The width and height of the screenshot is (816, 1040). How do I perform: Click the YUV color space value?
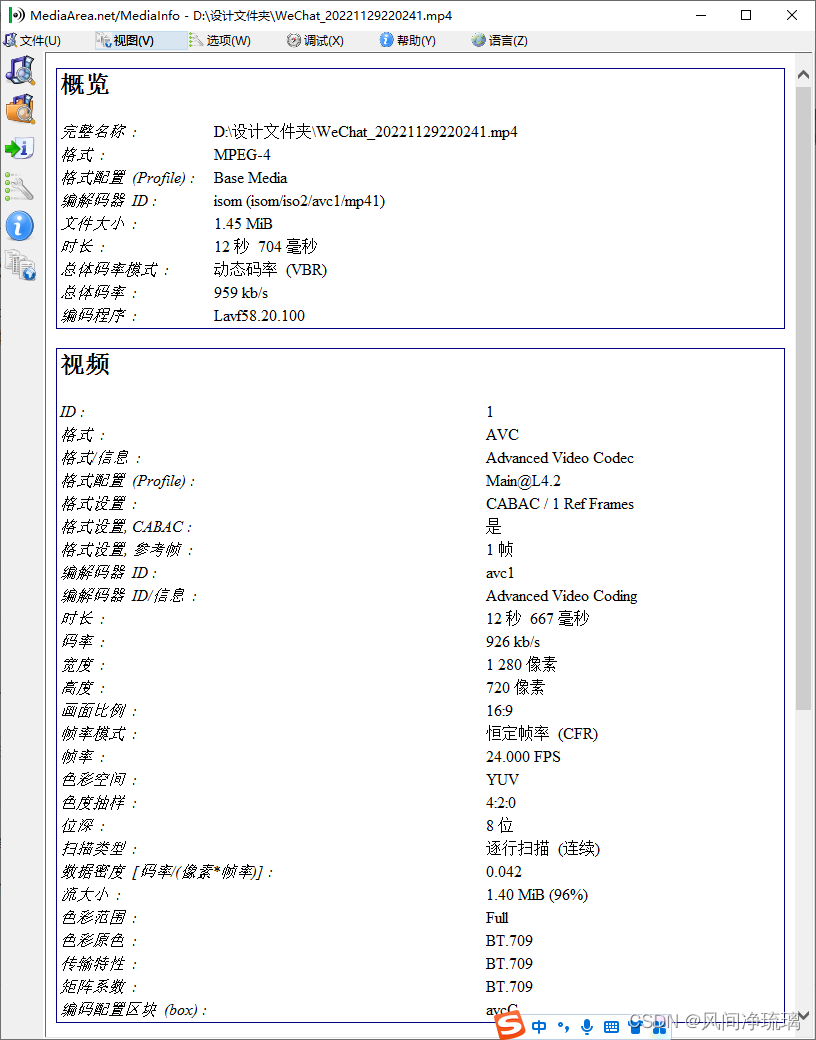(502, 779)
